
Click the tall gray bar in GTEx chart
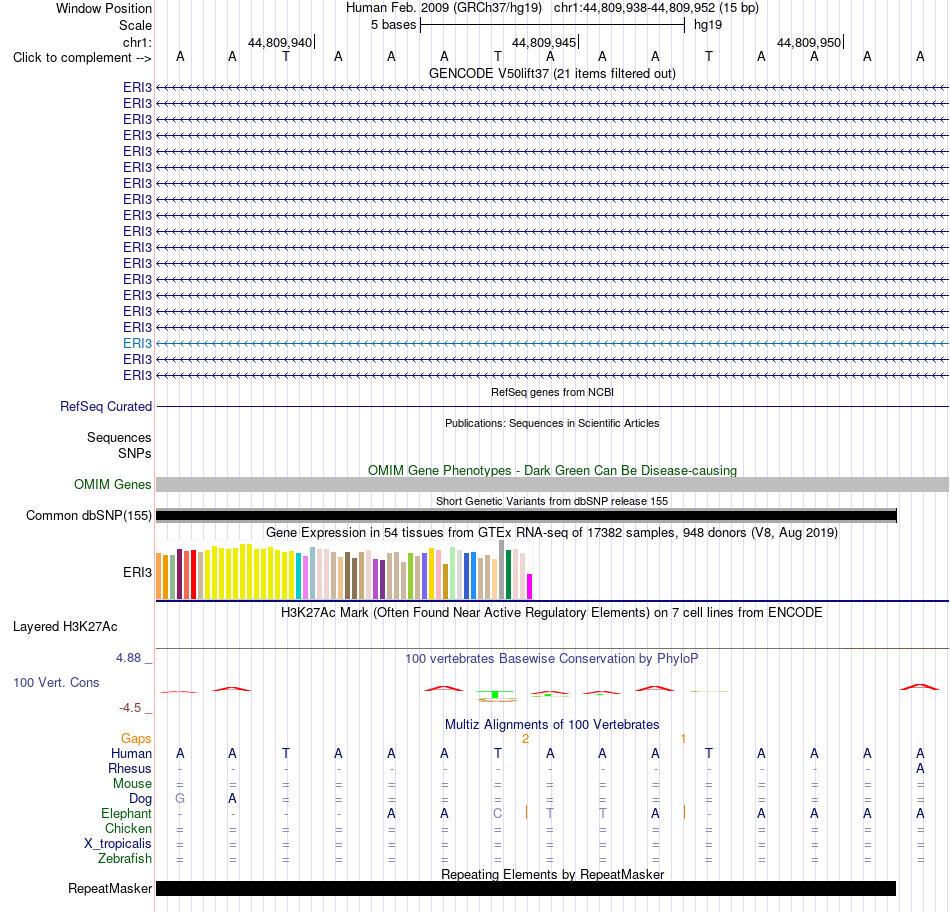click(x=502, y=570)
